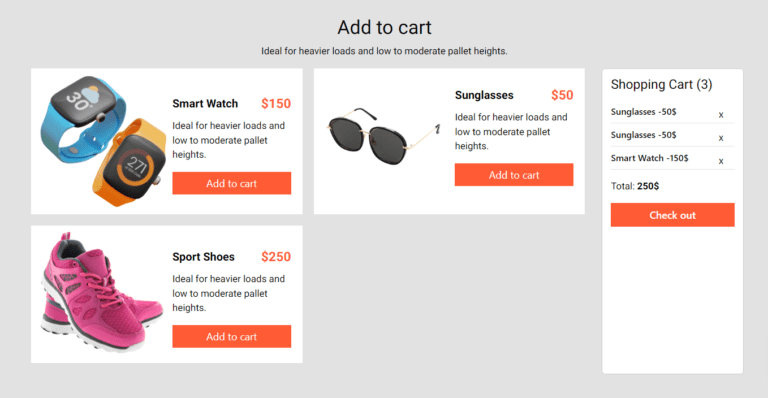Open the Sunglasses product image

click(x=384, y=136)
